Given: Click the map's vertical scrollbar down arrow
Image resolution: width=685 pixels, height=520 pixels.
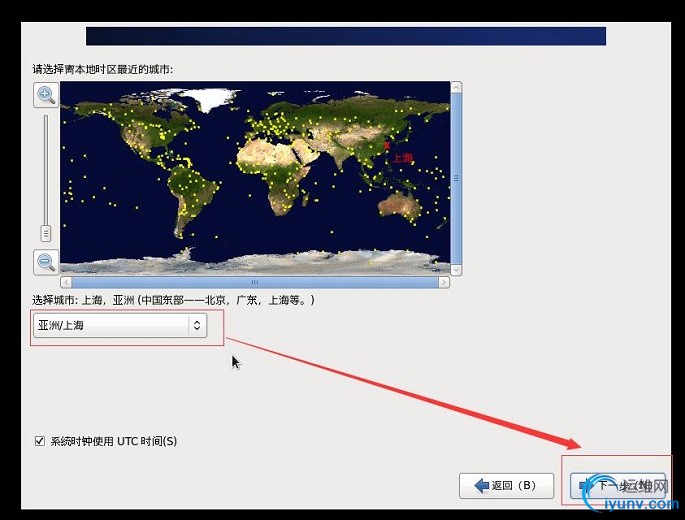Looking at the screenshot, I should point(456,270).
